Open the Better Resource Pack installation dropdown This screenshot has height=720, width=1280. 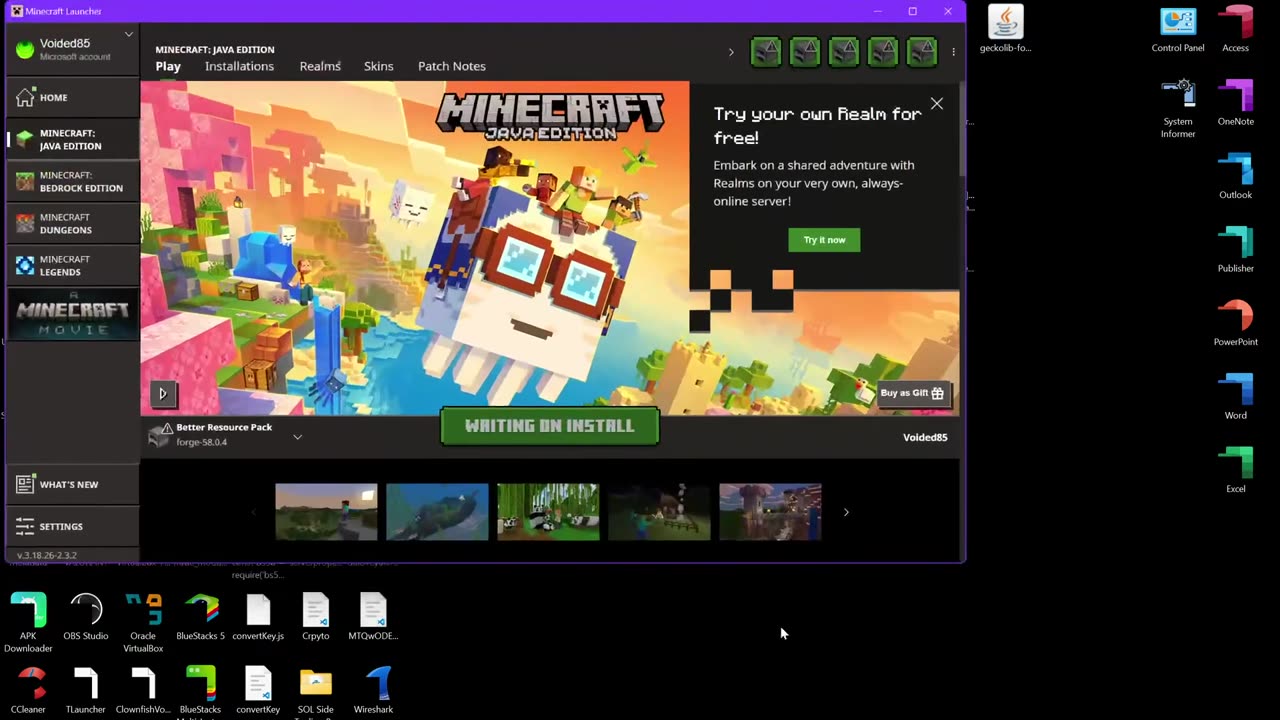pos(297,436)
